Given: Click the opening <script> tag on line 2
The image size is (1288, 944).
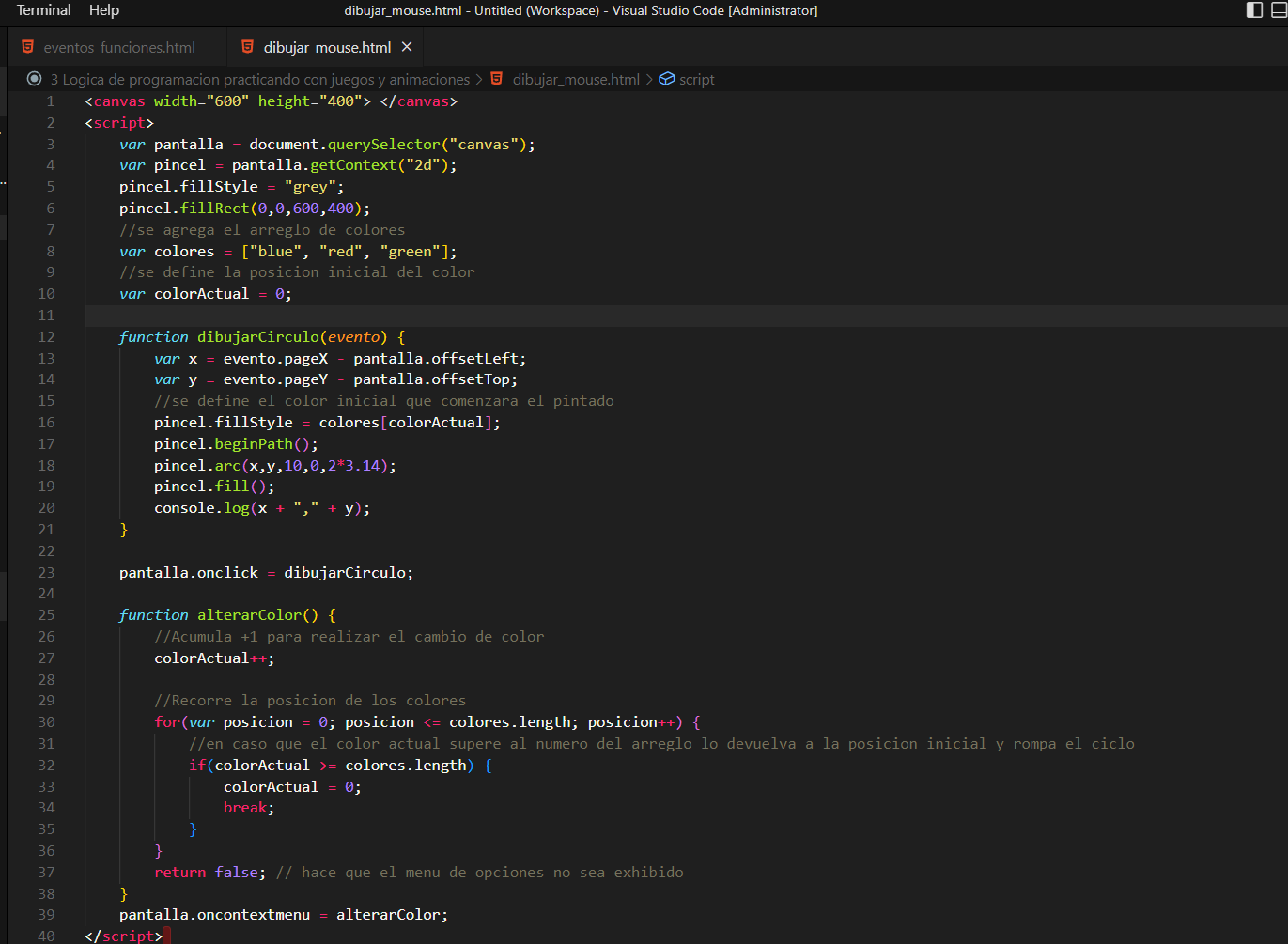Looking at the screenshot, I should (x=119, y=123).
